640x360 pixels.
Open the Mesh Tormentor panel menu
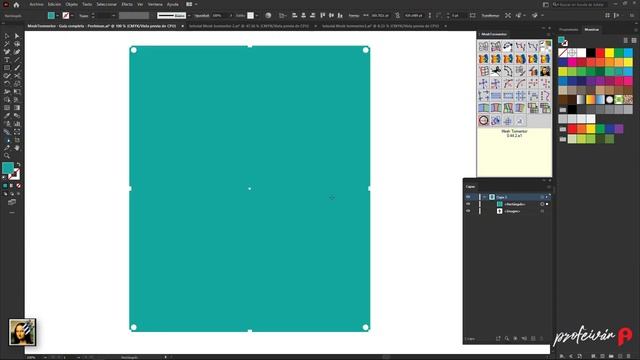[549, 34]
